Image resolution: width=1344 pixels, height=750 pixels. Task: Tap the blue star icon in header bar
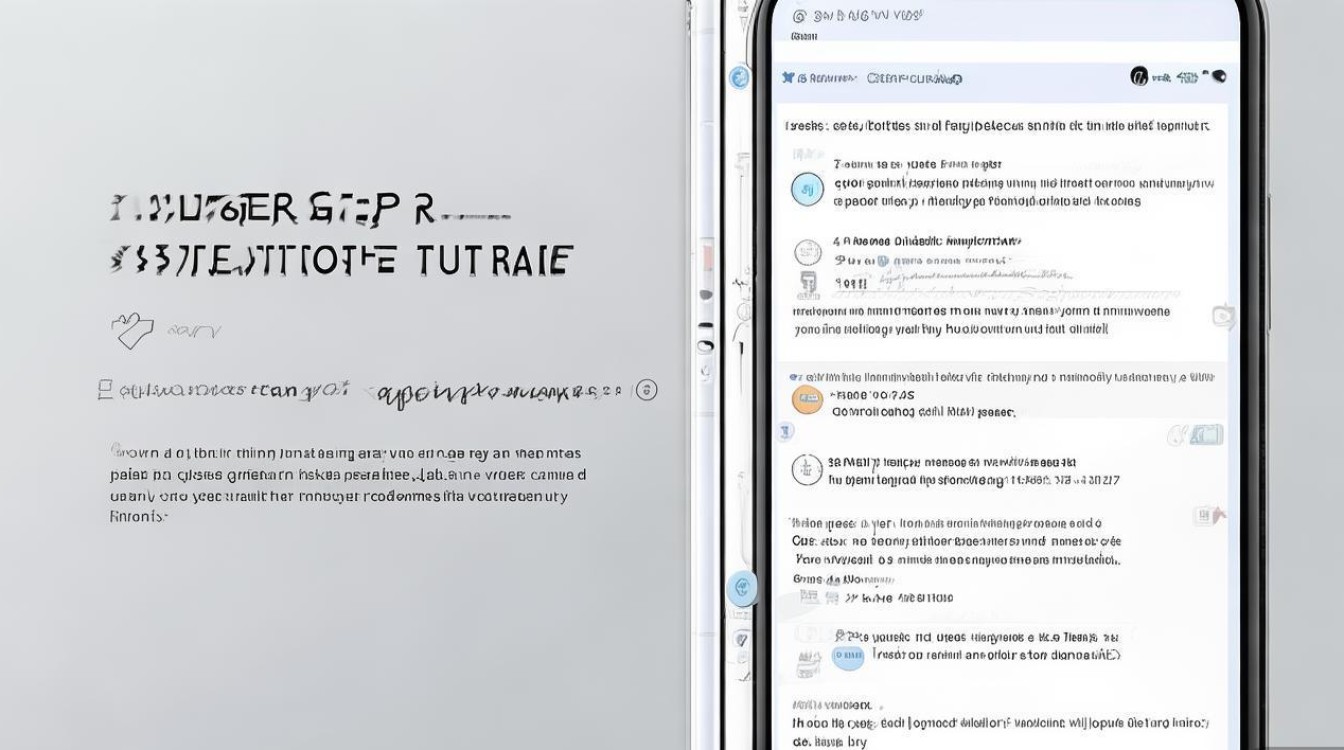click(789, 77)
